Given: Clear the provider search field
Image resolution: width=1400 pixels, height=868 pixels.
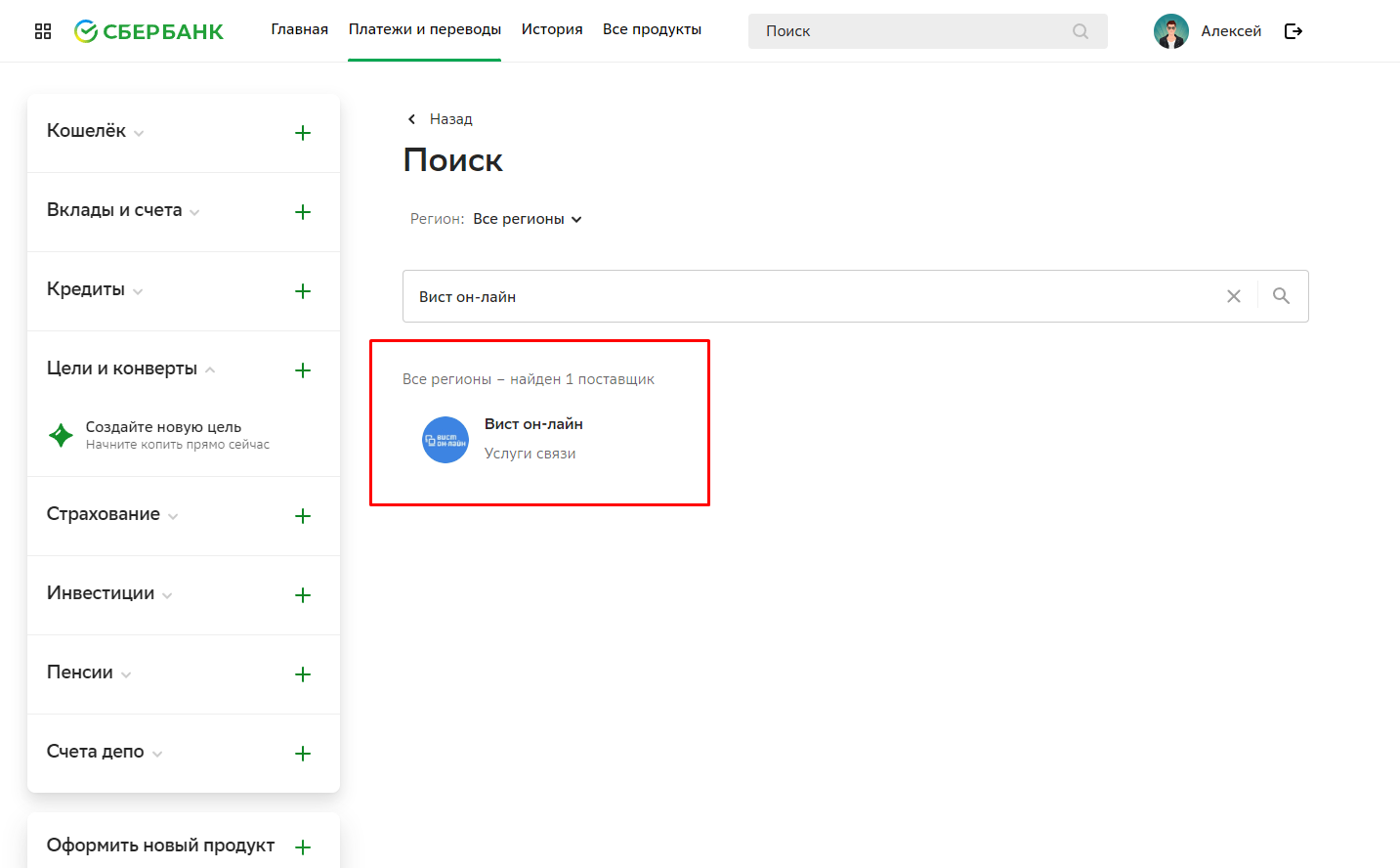Looking at the screenshot, I should (1234, 296).
